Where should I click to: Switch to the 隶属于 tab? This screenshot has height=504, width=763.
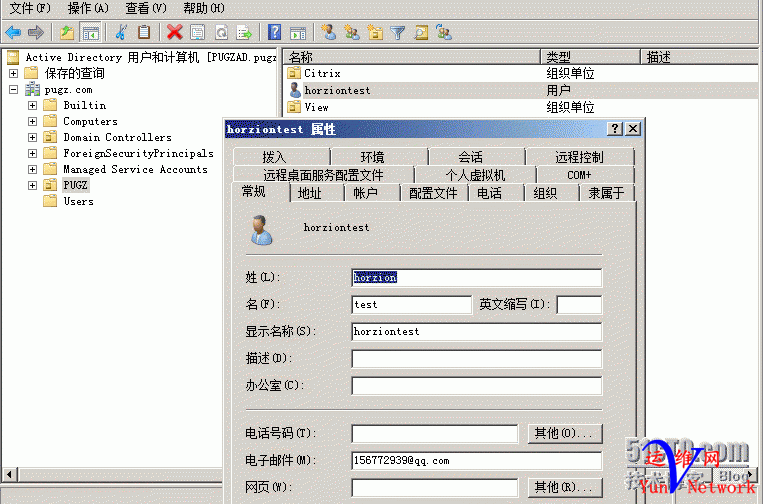pyautogui.click(x=606, y=193)
